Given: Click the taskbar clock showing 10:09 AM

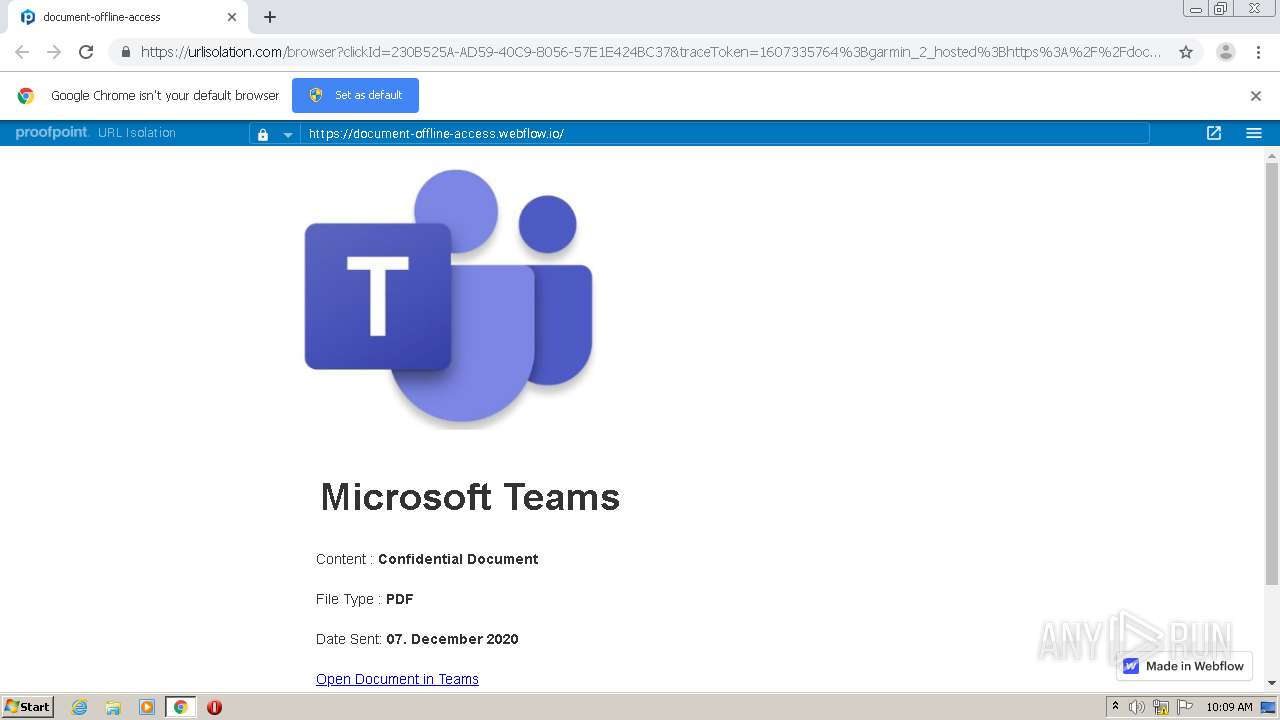Looking at the screenshot, I should (1229, 707).
